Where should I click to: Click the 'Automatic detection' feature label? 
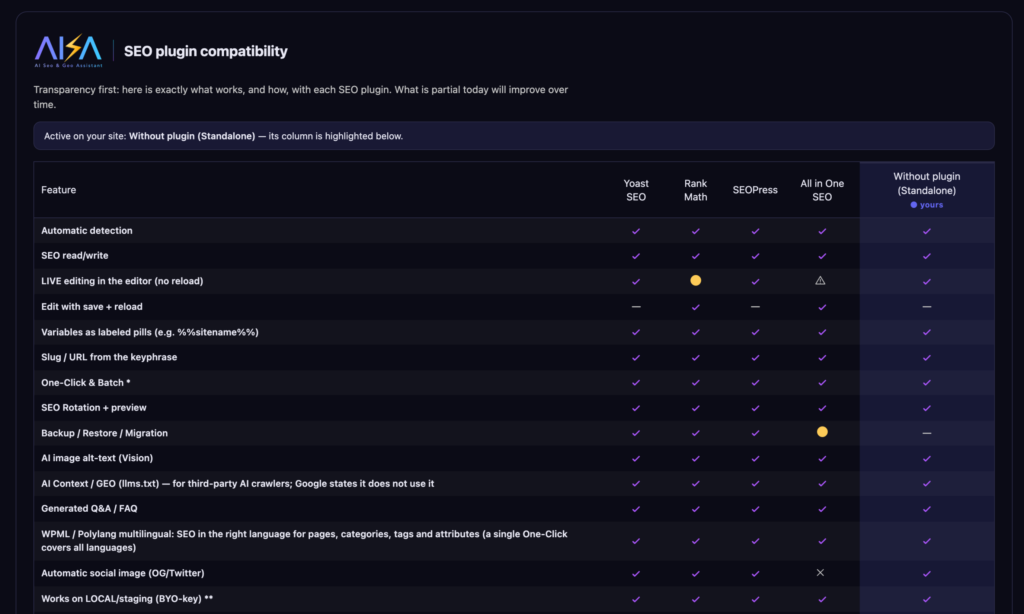point(87,231)
